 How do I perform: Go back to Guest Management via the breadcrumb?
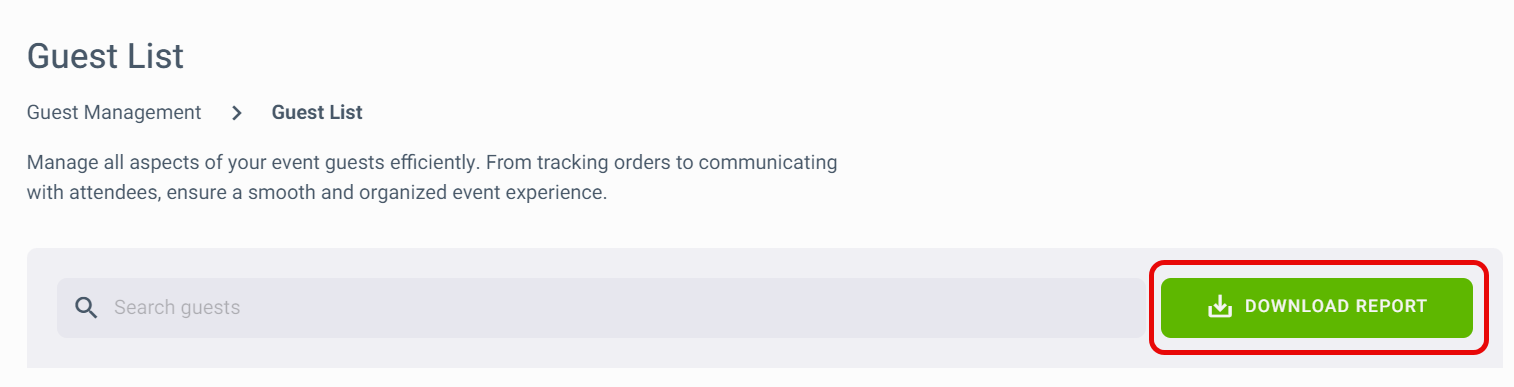[x=114, y=113]
